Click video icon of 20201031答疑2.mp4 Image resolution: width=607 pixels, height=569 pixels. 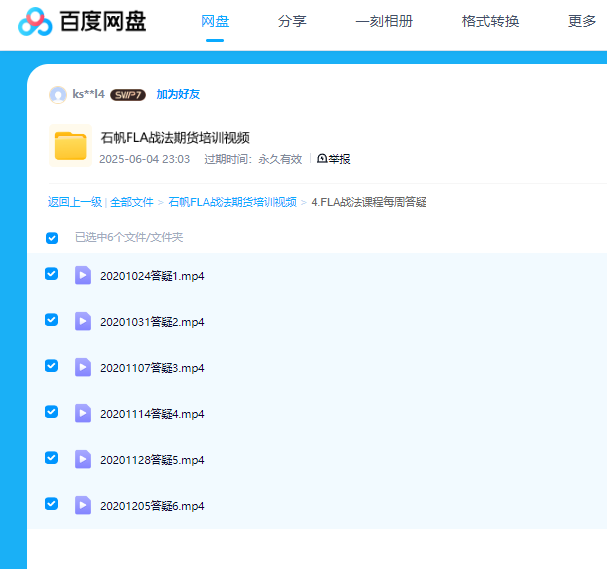(83, 322)
